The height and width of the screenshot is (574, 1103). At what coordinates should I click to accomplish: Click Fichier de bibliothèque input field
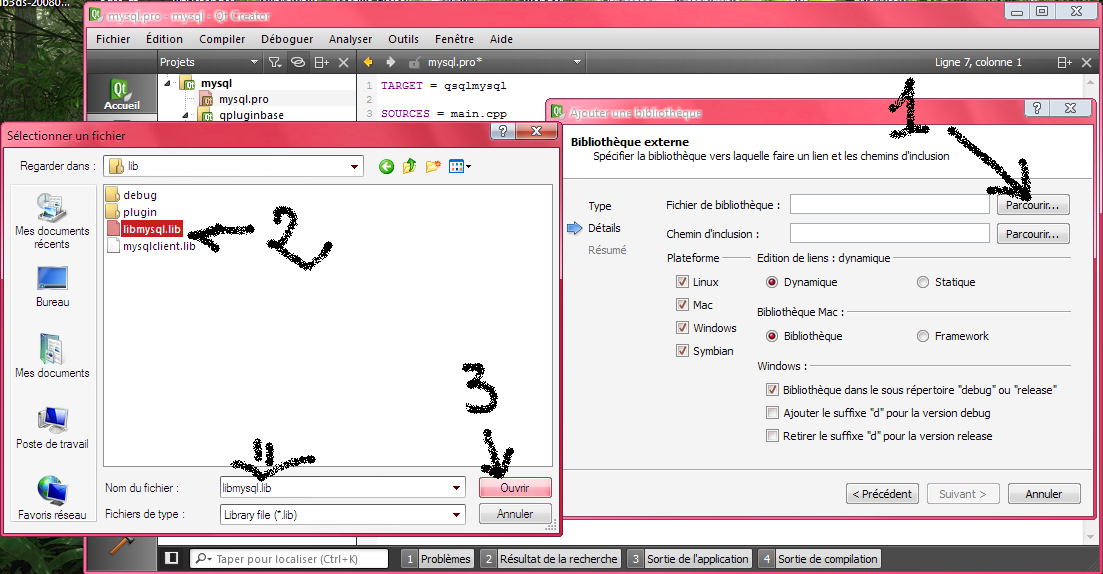[890, 205]
